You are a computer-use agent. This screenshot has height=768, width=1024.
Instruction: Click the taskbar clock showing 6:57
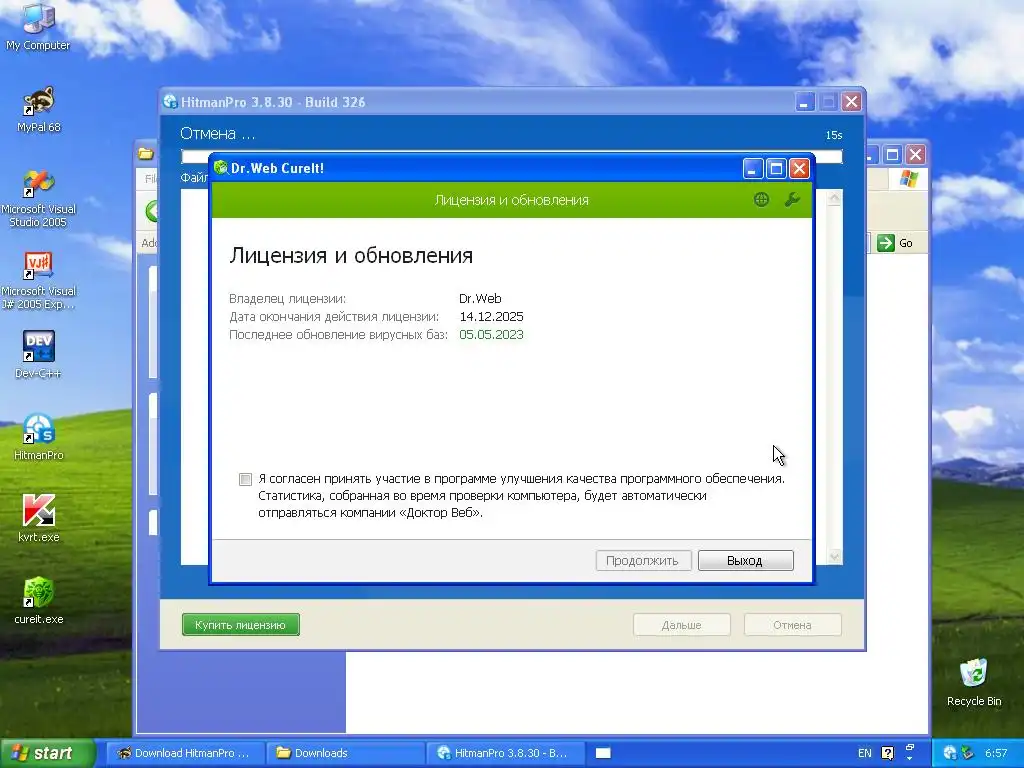coord(996,753)
